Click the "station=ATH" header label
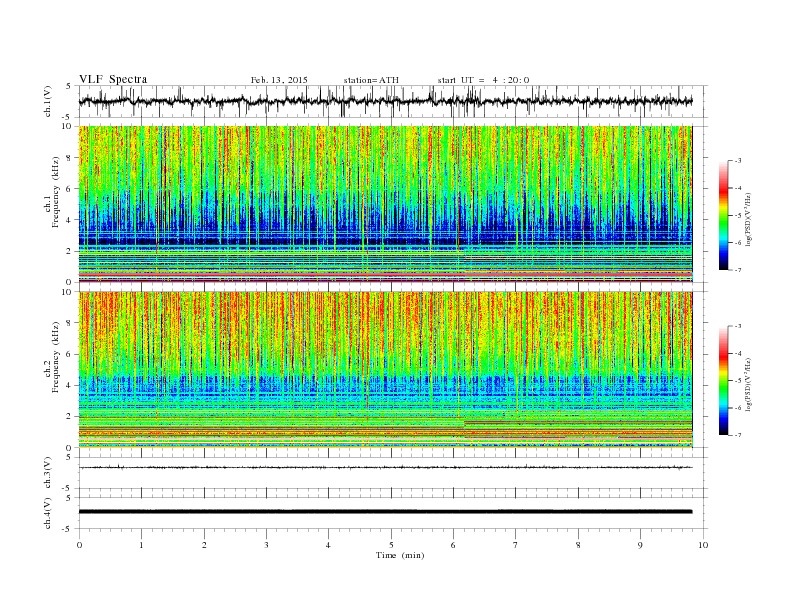This screenshot has width=792, height=612. [x=371, y=80]
